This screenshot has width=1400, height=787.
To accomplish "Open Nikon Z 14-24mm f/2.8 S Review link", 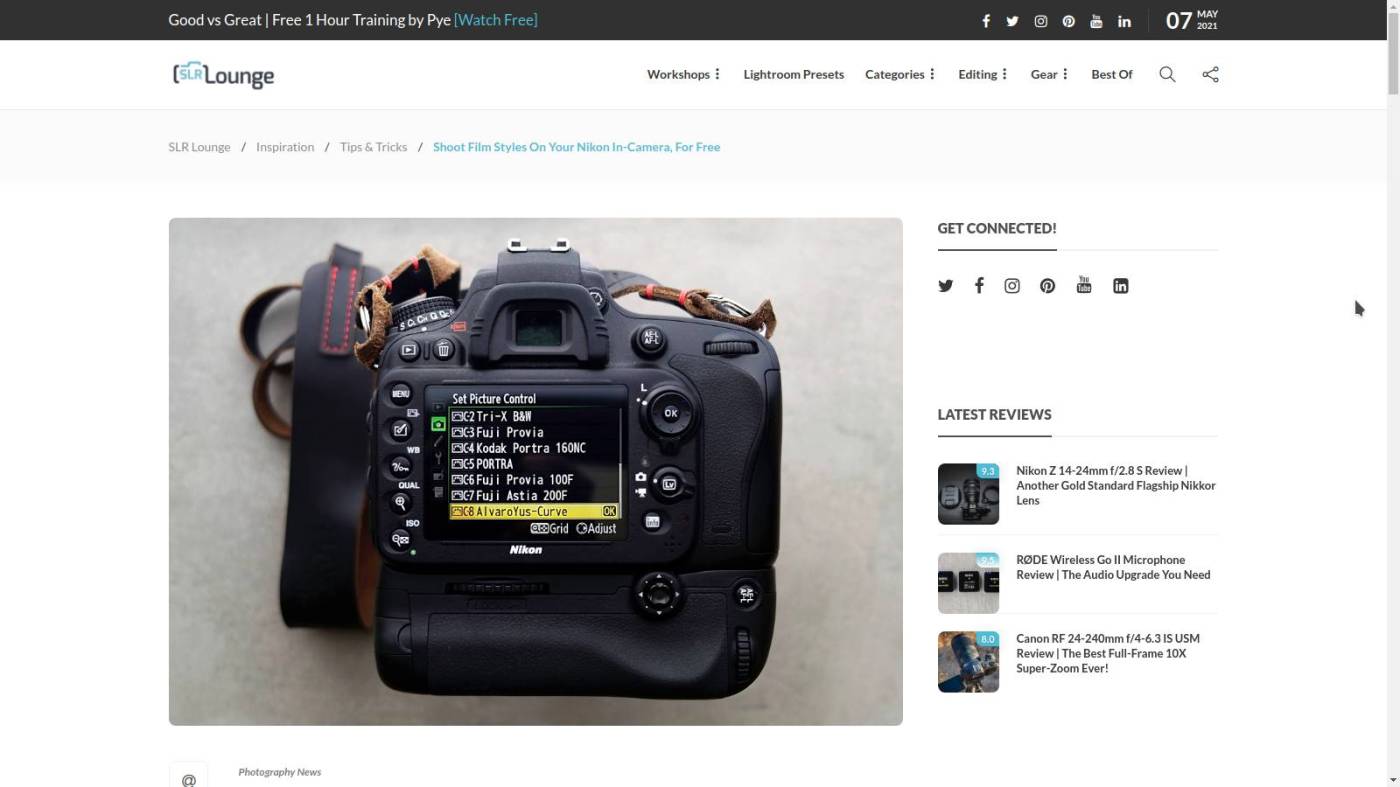I will (x=1116, y=485).
